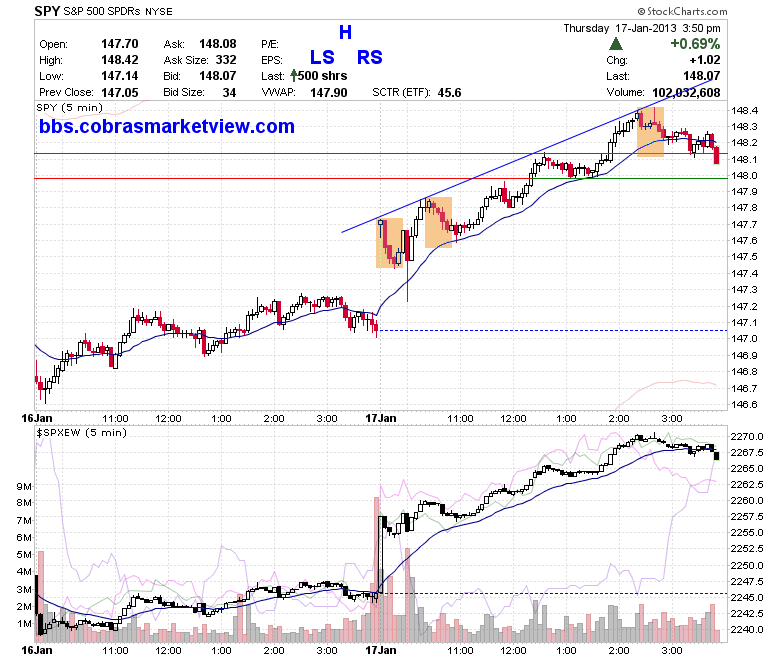Click the 148.4 price axis label
This screenshot has height=659, width=780.
(744, 110)
